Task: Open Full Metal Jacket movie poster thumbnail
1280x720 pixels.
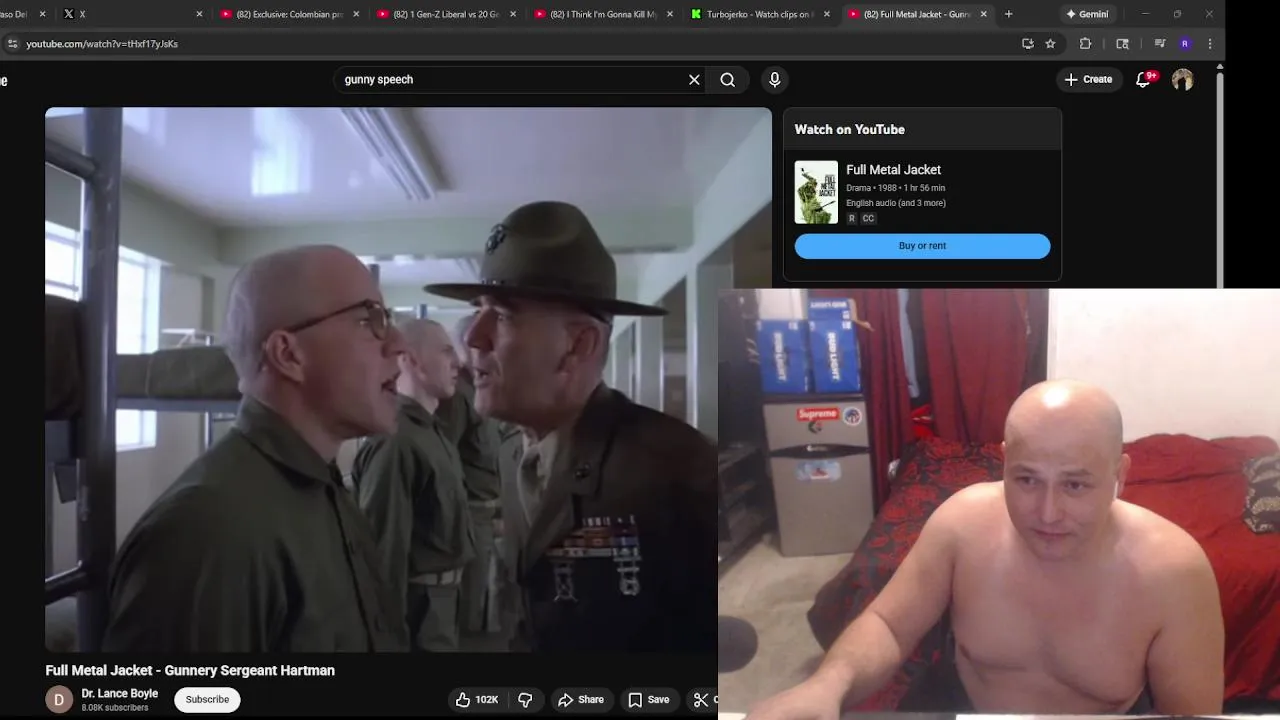Action: click(816, 192)
